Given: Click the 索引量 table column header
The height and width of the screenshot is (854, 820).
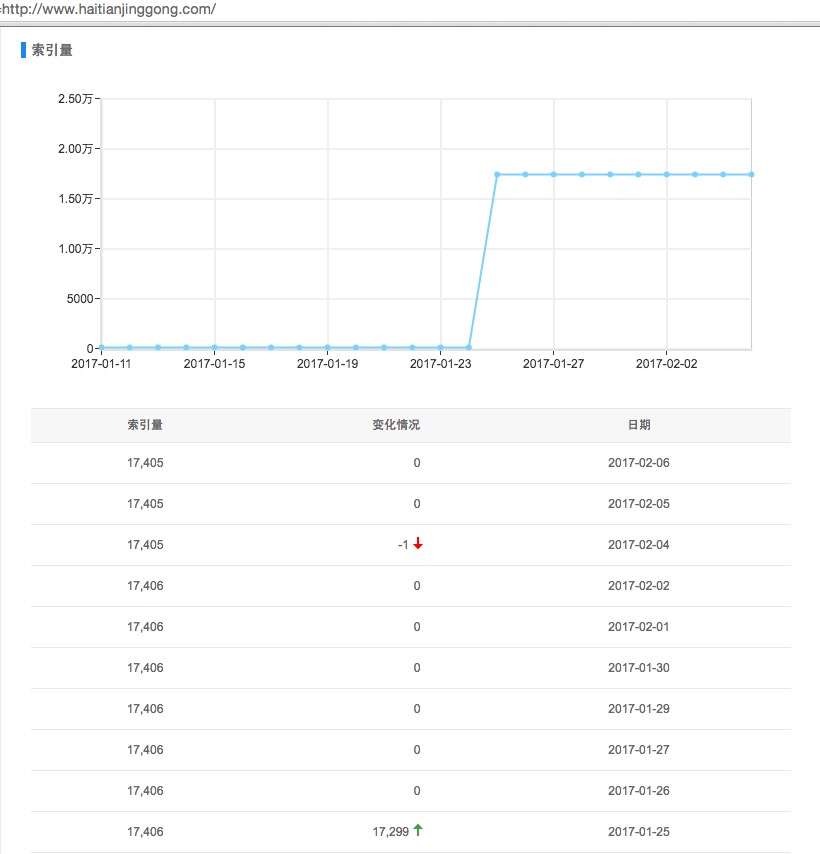Looking at the screenshot, I should click(x=145, y=425).
